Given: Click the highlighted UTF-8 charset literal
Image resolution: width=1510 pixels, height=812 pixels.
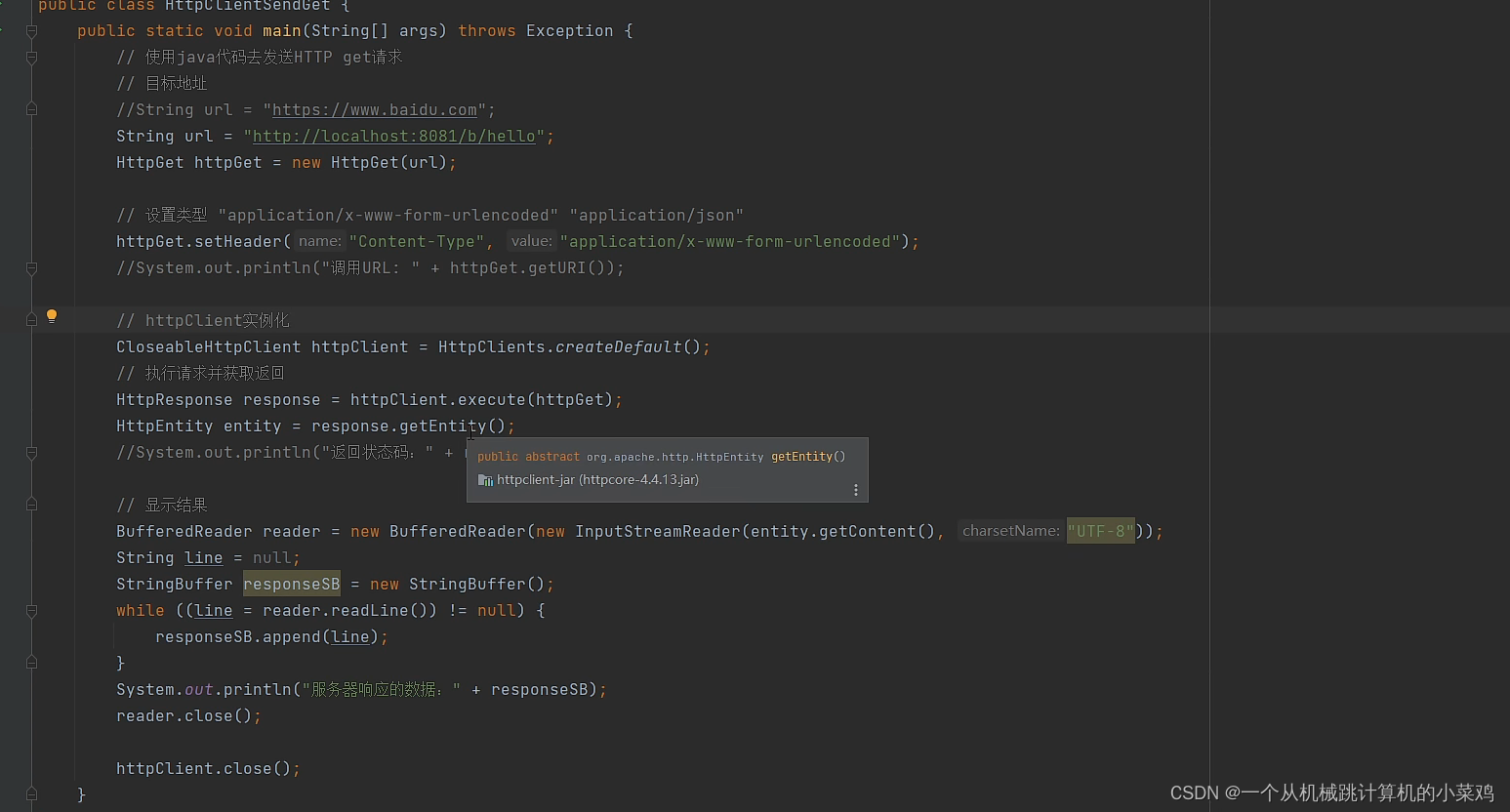Looking at the screenshot, I should (1100, 531).
